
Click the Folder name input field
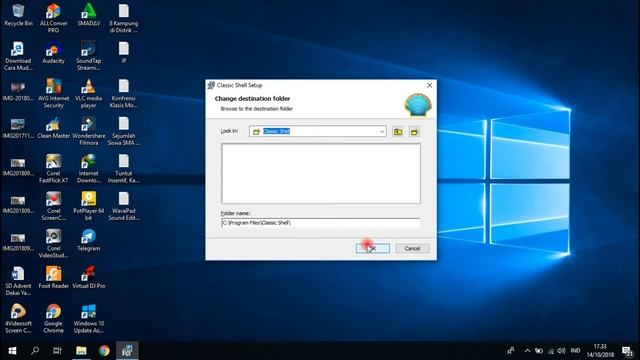(x=320, y=223)
